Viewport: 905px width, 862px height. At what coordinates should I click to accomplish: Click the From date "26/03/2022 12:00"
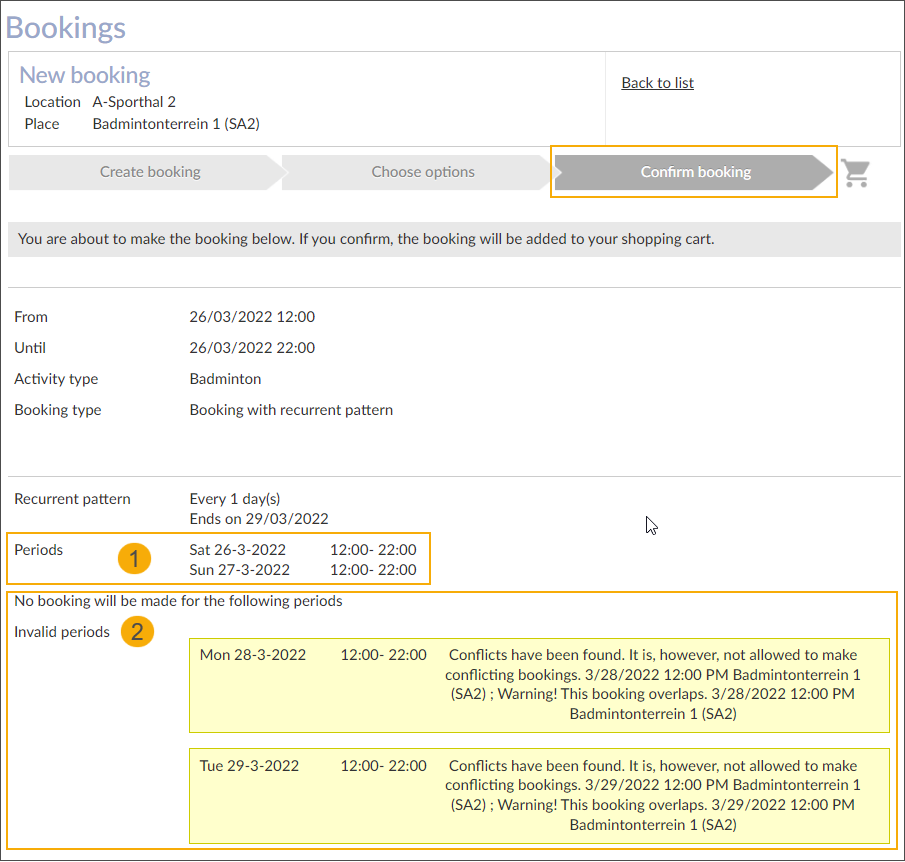252,317
